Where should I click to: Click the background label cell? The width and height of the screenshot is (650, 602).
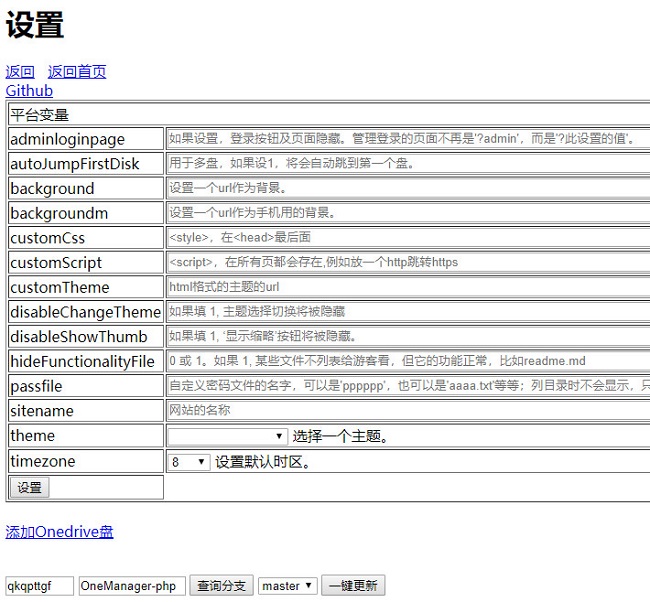click(x=86, y=188)
